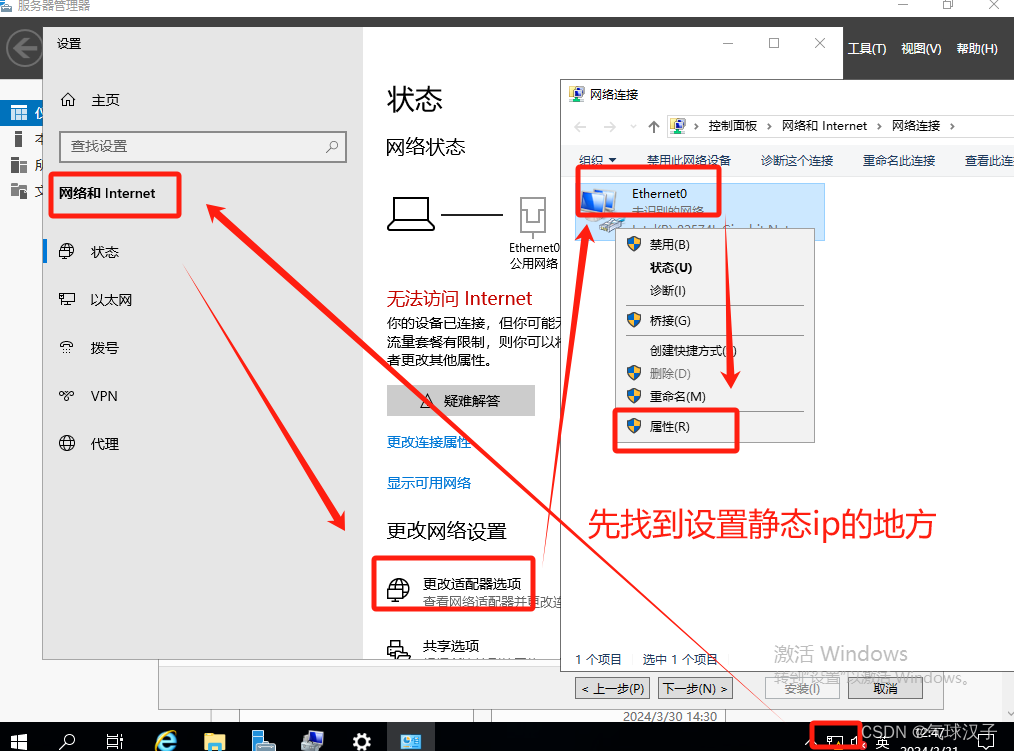Open the Organize dropdown in Network Connections
The height and width of the screenshot is (751, 1014).
coord(598,160)
